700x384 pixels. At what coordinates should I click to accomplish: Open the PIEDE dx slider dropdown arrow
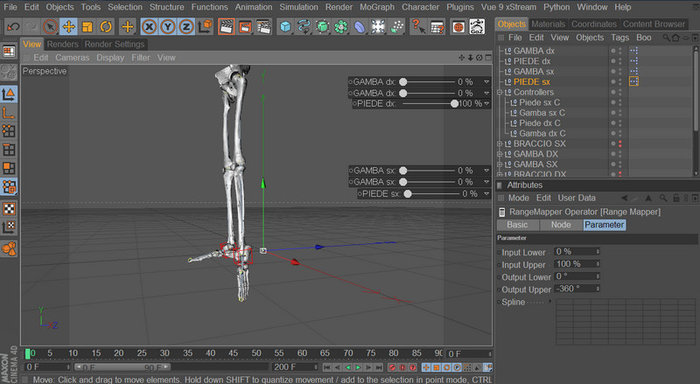(487, 104)
